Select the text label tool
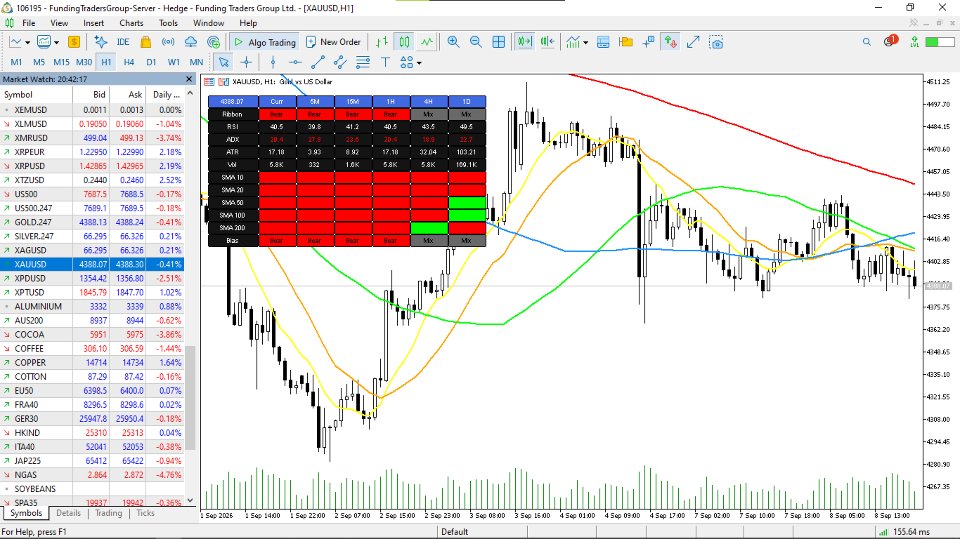This screenshot has height=539, width=960. 385,62
